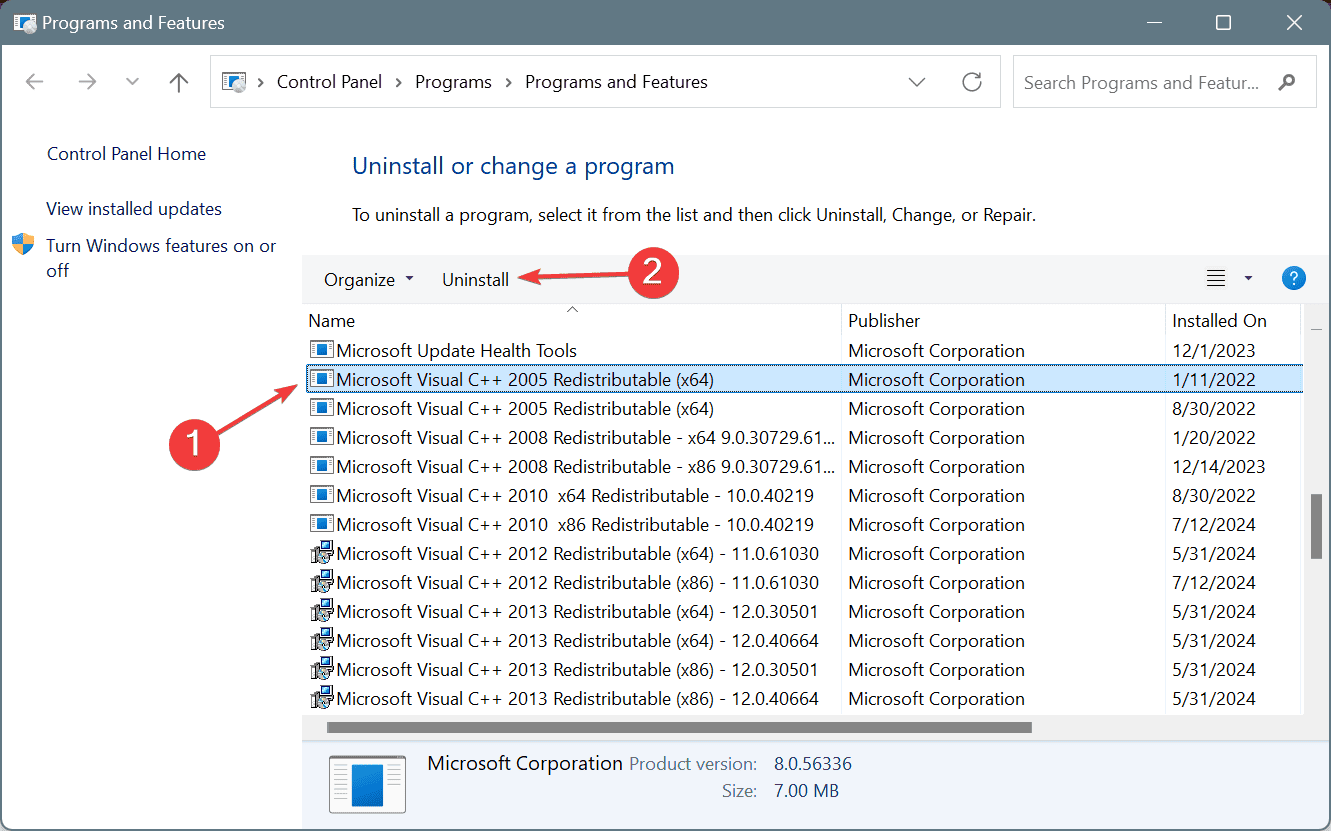Click the 12/14/2023 install date cell
The height and width of the screenshot is (831, 1331).
pos(1219,467)
